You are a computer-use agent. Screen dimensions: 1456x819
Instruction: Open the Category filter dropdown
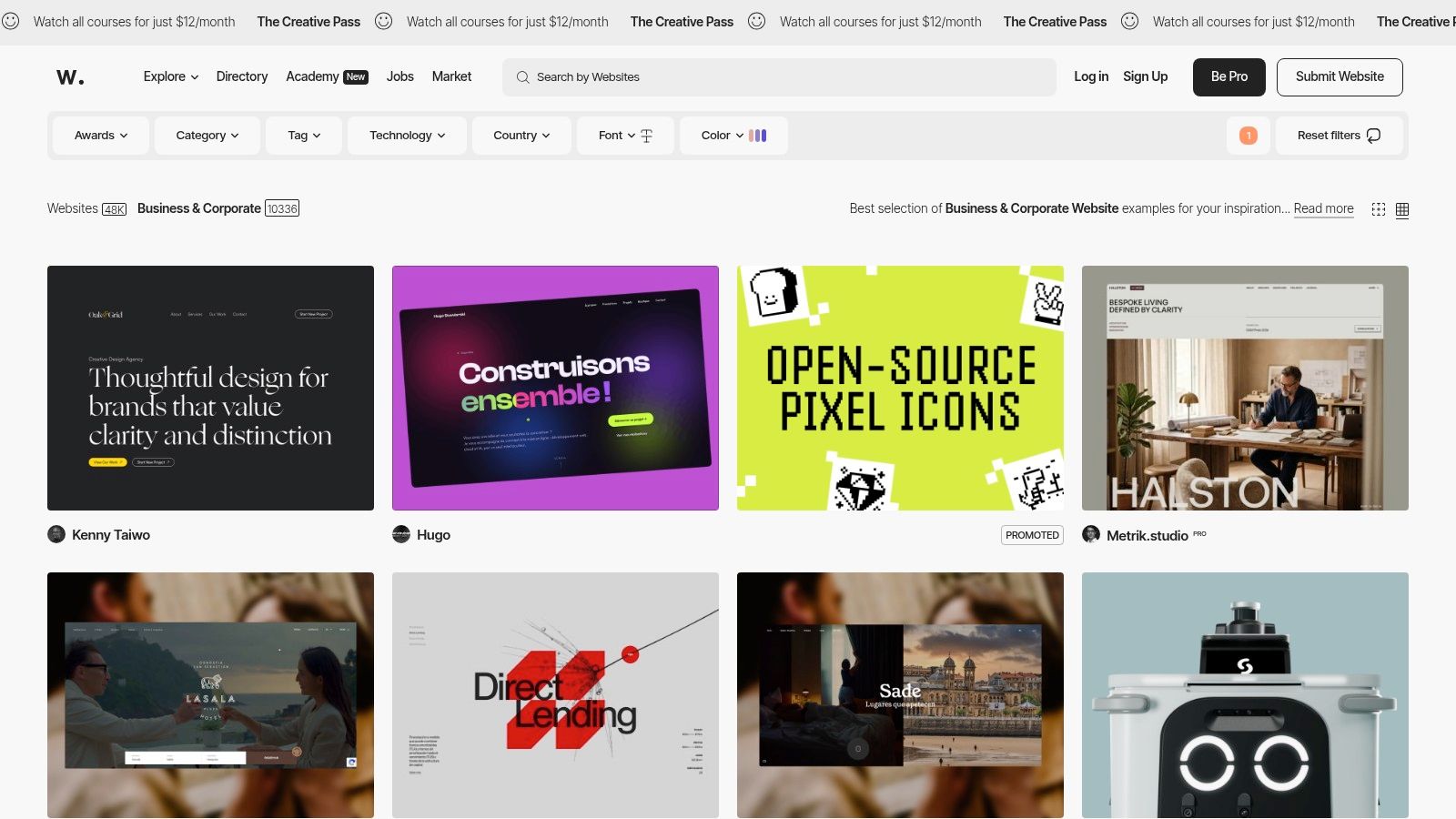(207, 136)
